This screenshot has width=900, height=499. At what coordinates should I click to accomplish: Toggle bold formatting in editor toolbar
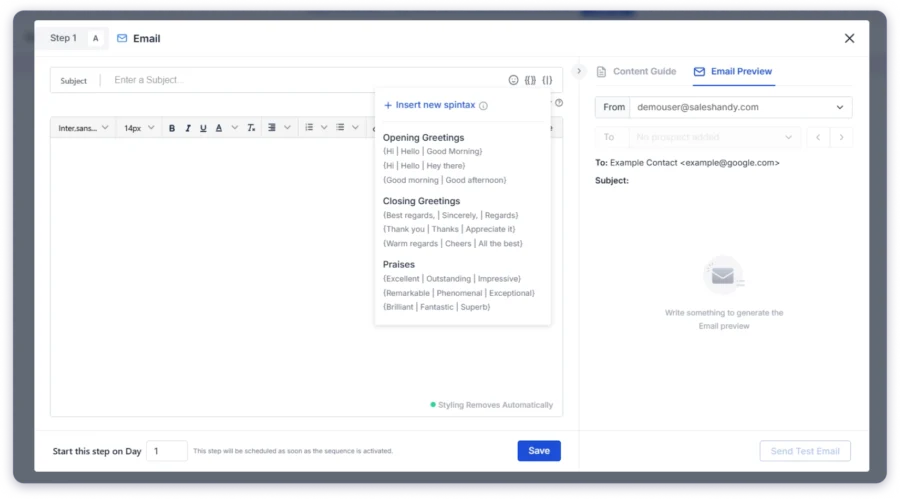(x=172, y=128)
